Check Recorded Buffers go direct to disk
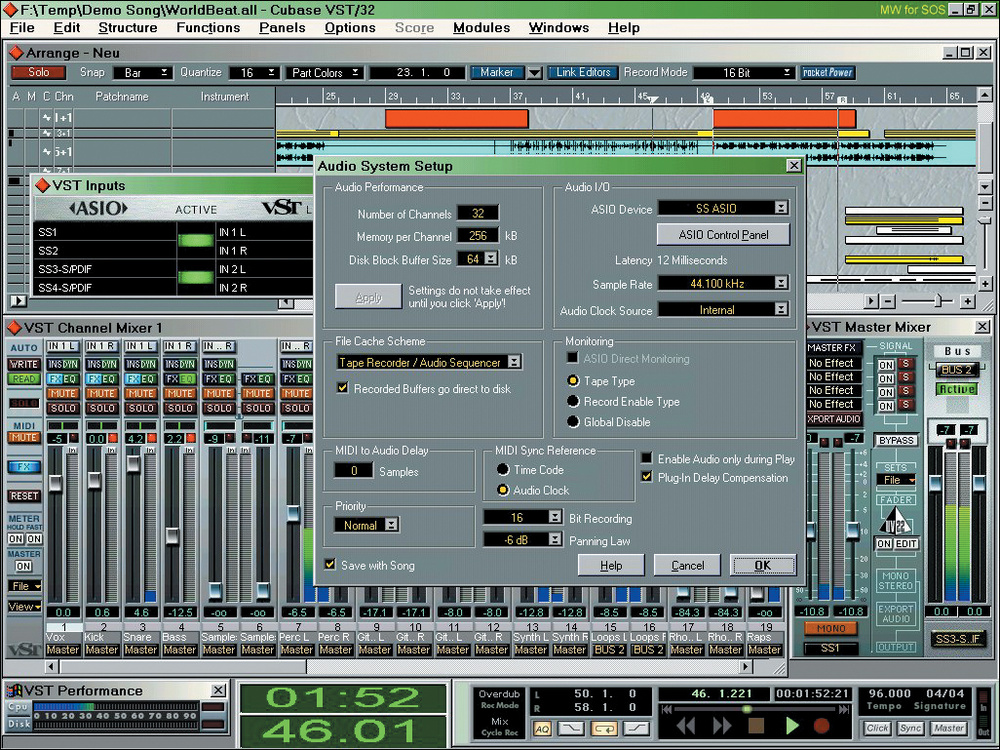This screenshot has width=1000, height=750. pos(345,388)
